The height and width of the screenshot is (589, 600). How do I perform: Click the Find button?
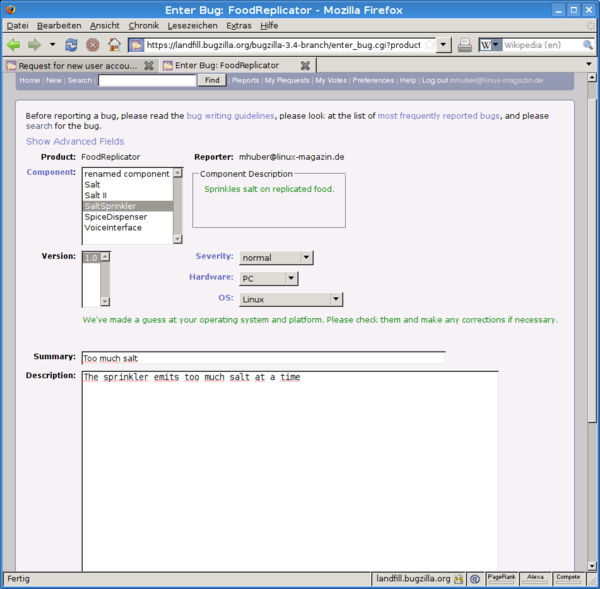[x=212, y=80]
